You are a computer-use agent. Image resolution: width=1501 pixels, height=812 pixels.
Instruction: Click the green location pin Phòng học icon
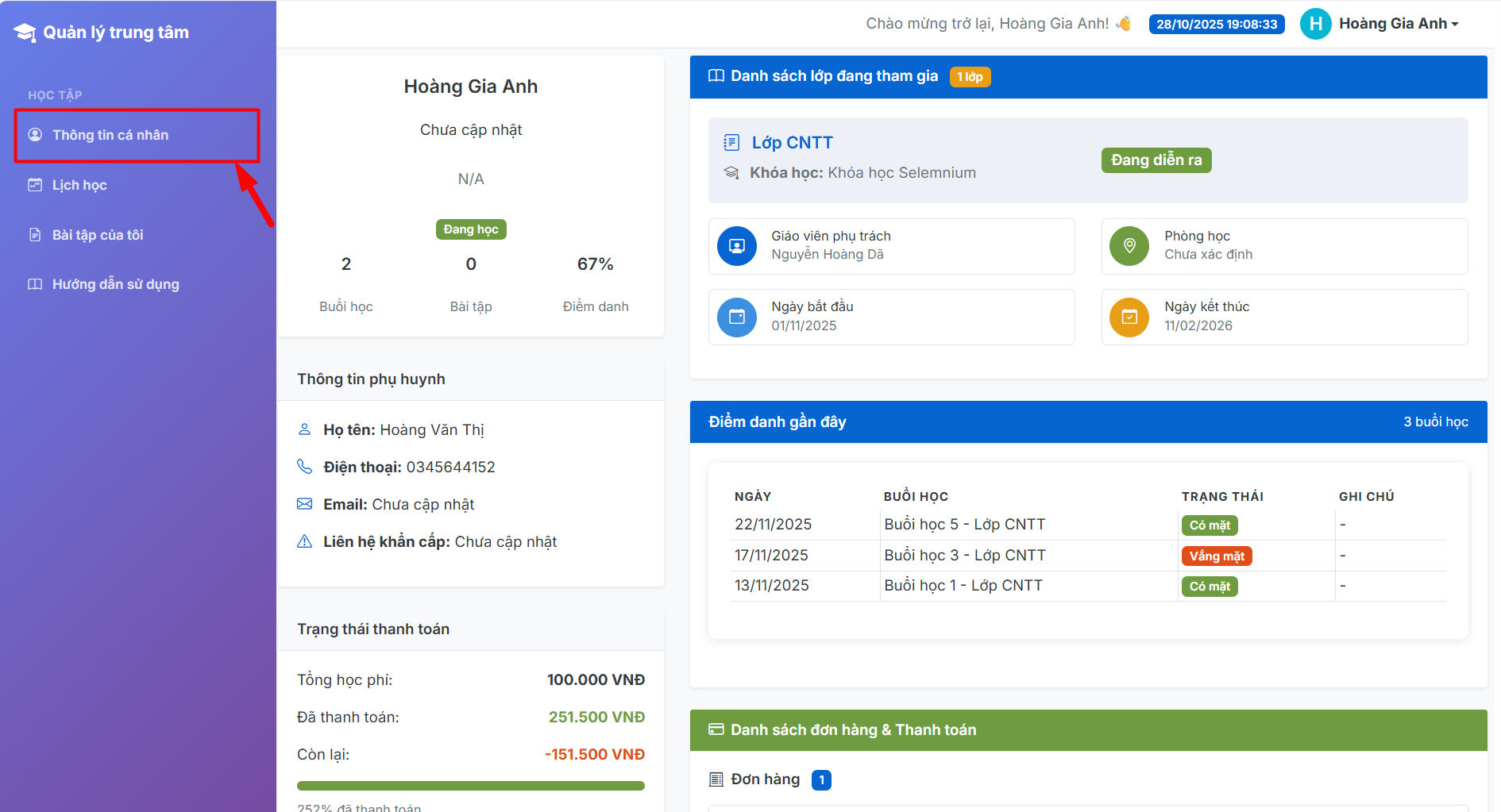pos(1129,246)
